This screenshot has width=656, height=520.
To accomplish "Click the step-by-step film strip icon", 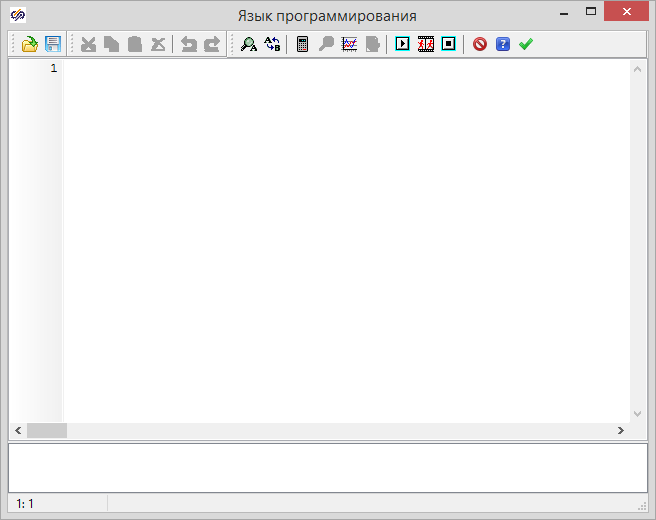I will 426,44.
